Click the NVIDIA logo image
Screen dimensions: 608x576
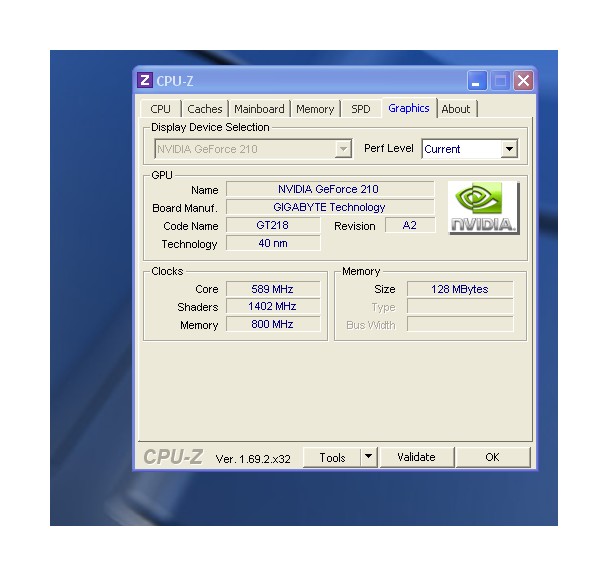click(x=484, y=208)
